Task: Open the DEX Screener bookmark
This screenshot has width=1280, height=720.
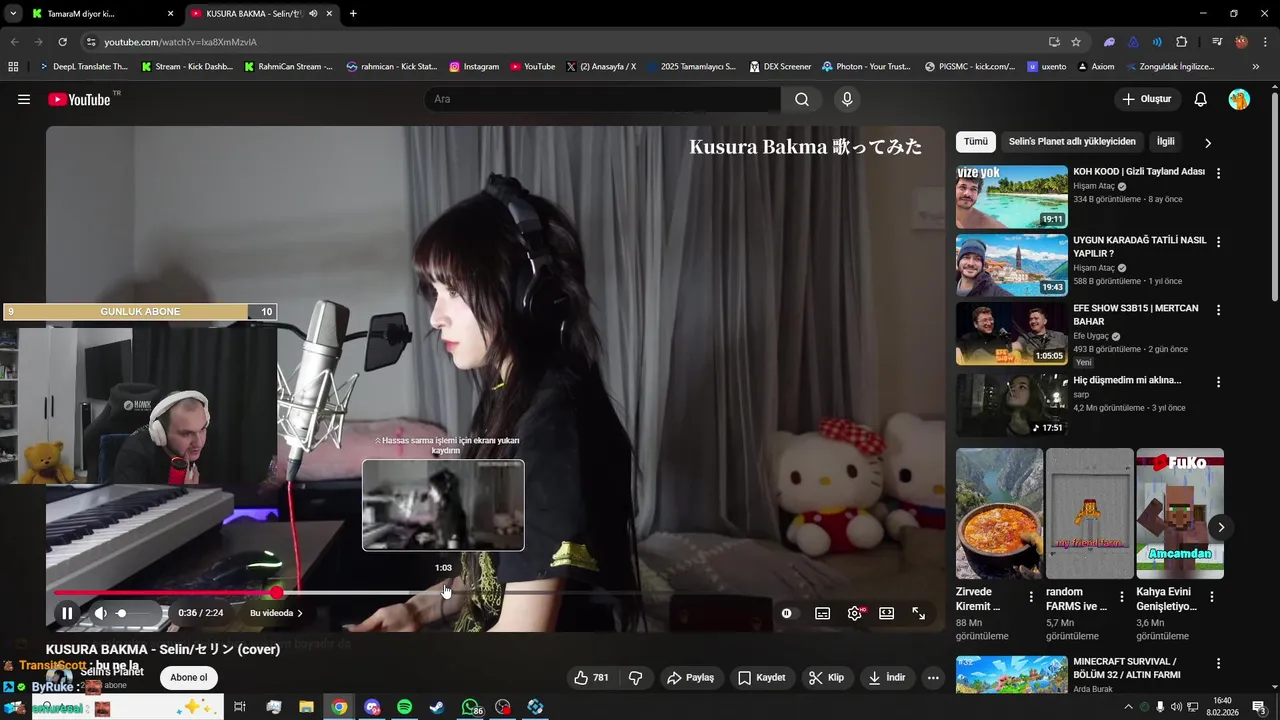Action: point(780,67)
